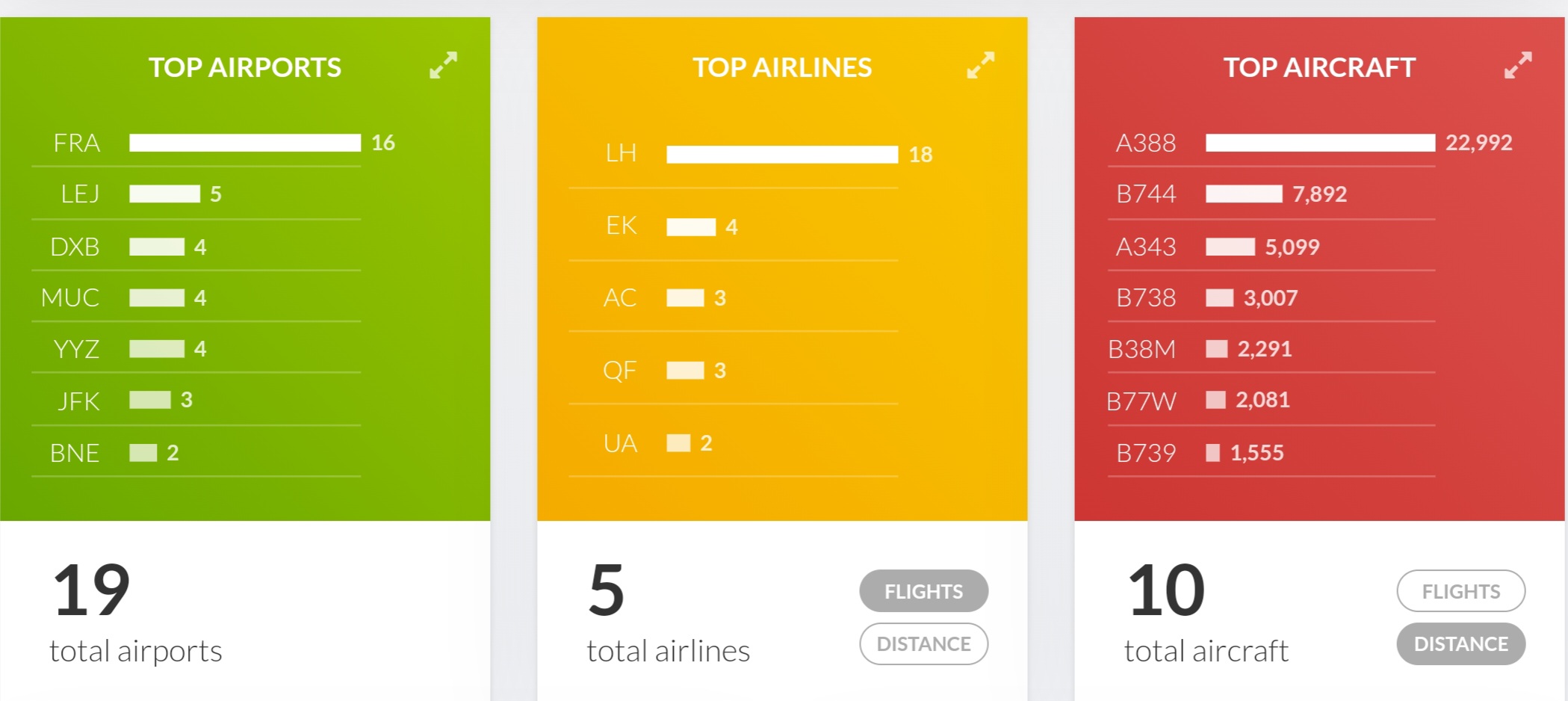Click the Top Airports heading
Screen dimensions: 1568x701
coord(245,67)
